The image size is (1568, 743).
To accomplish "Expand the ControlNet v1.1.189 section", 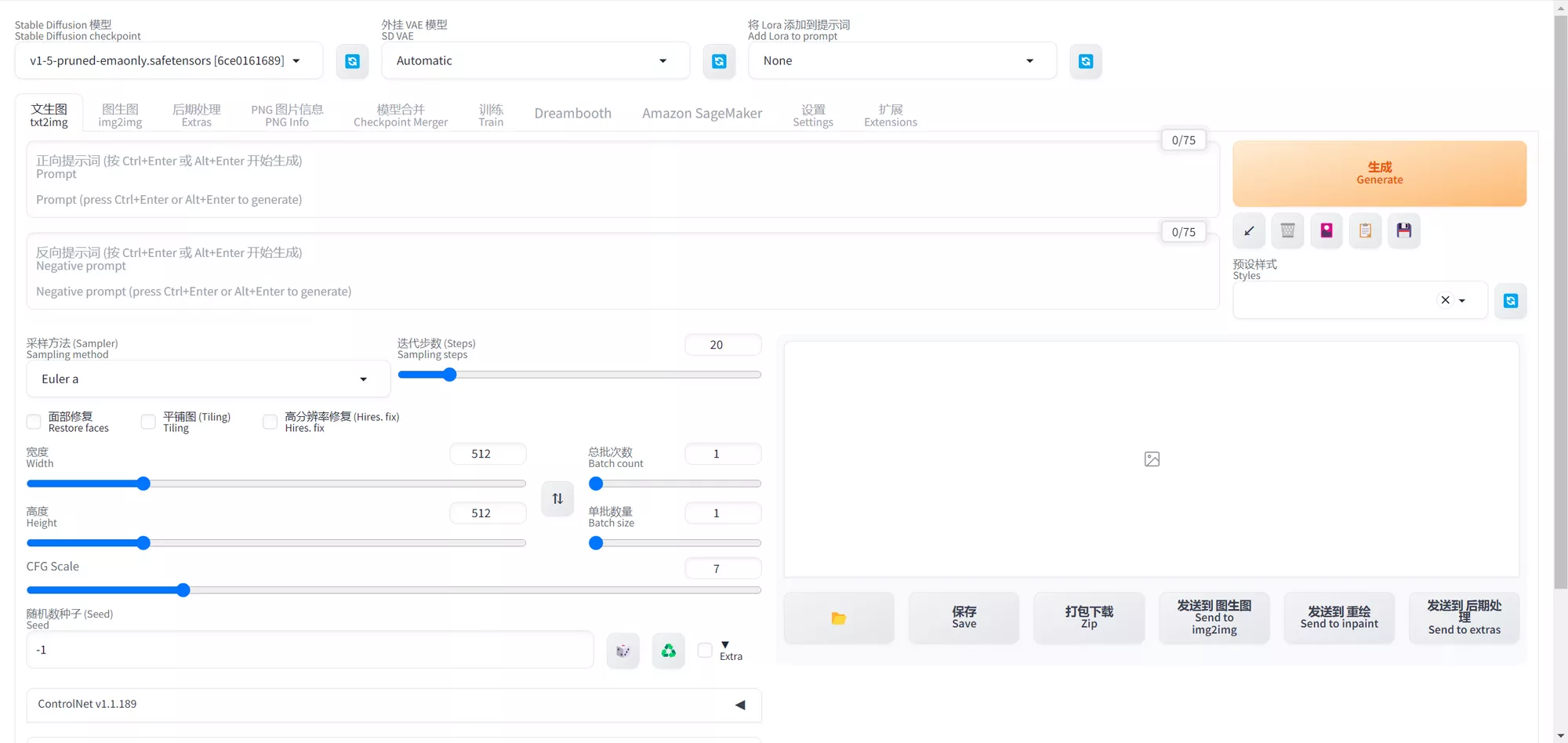I will [x=394, y=705].
